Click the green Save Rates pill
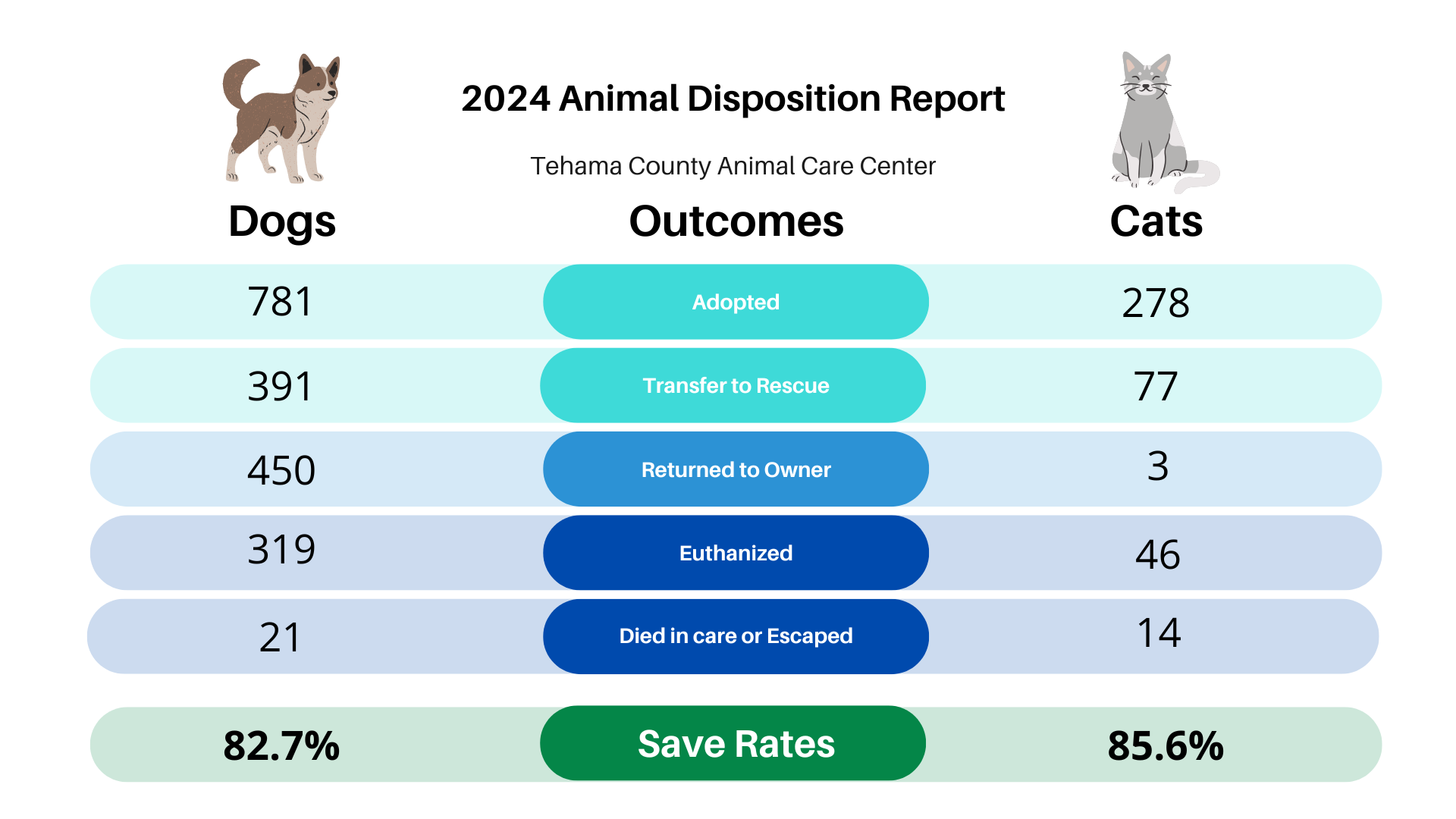 click(x=733, y=743)
